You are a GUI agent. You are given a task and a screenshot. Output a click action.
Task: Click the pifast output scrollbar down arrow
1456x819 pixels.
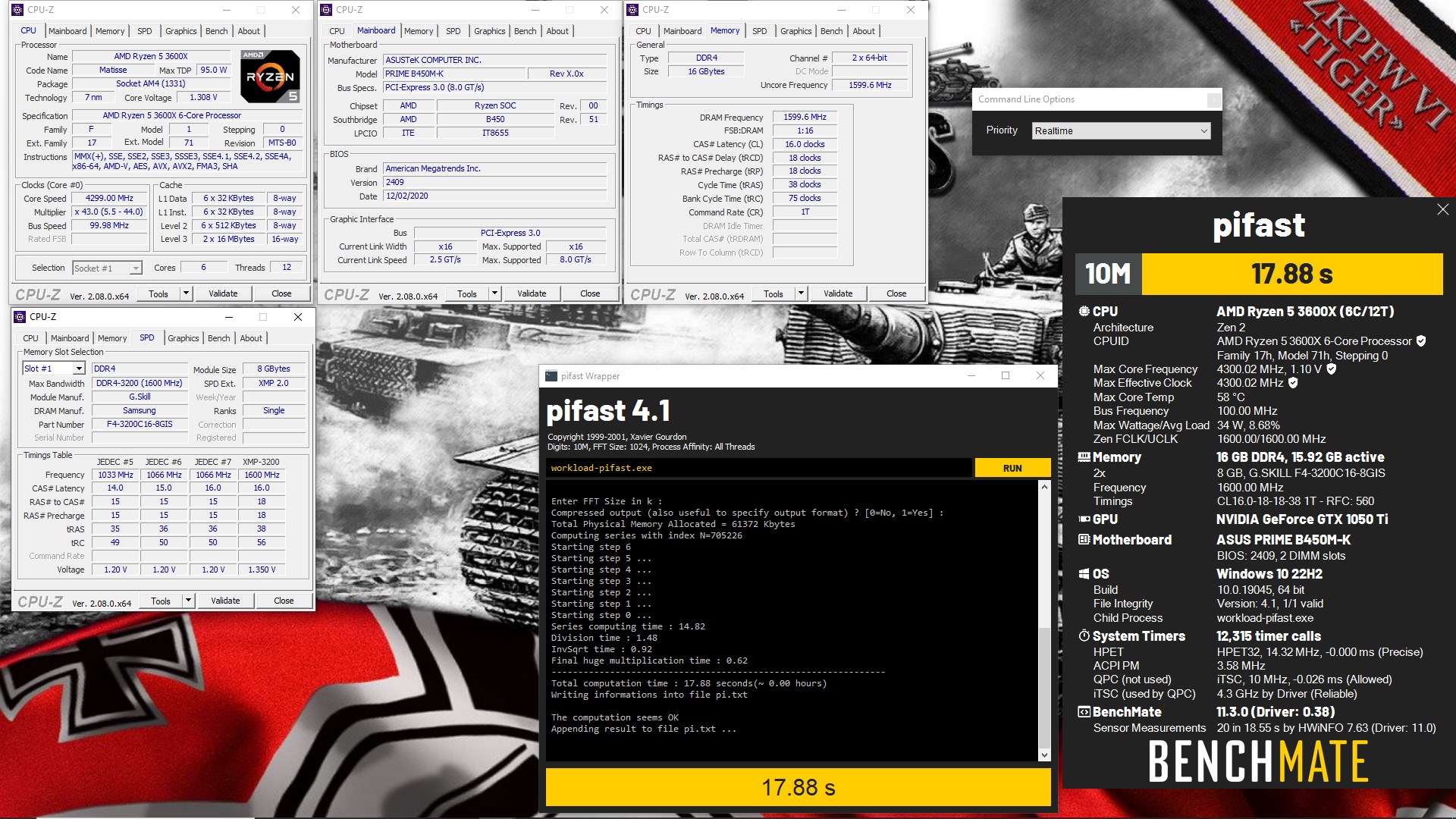(x=1044, y=755)
